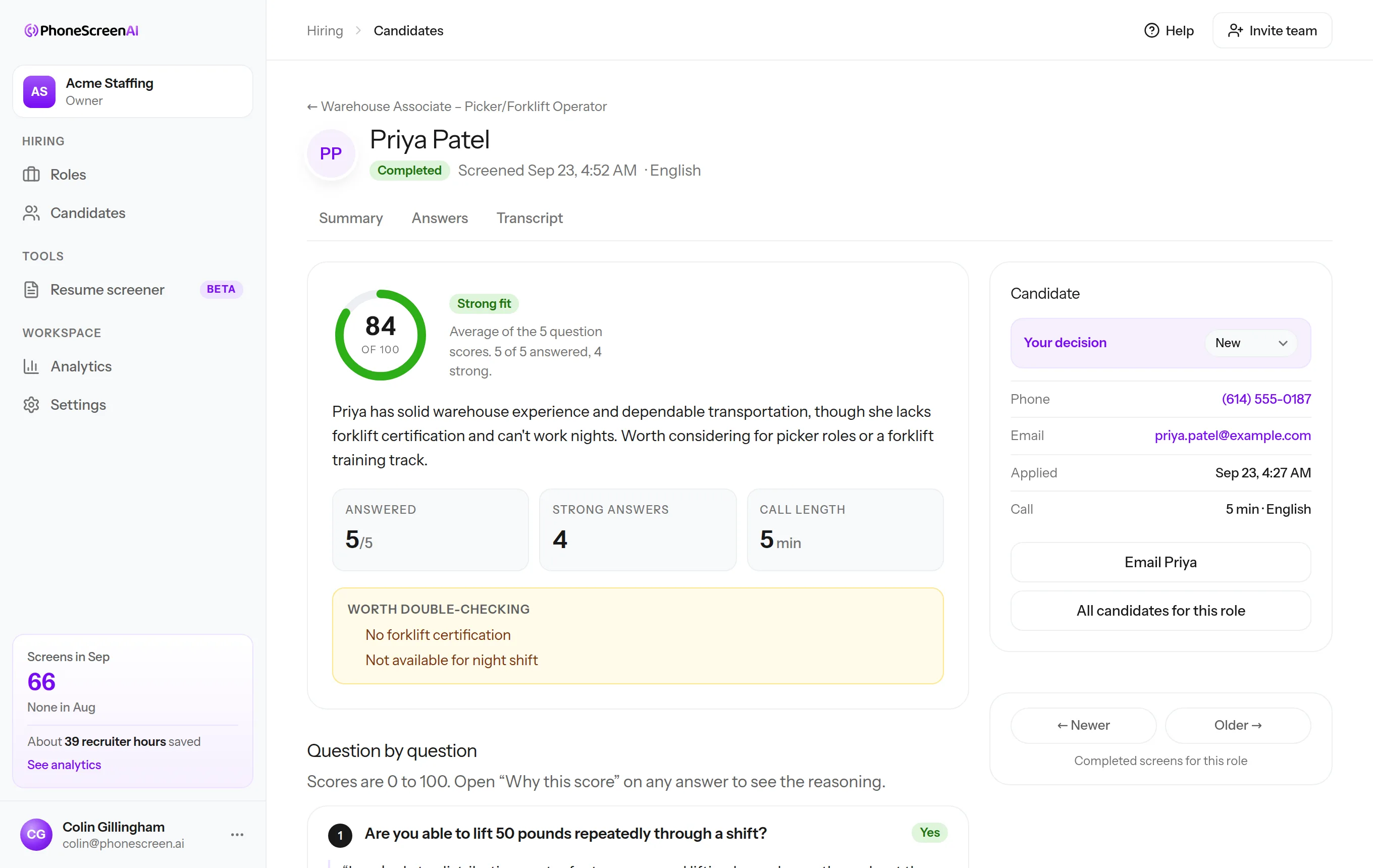Click the PhoneScreenAI logo
The image size is (1373, 868).
(82, 30)
